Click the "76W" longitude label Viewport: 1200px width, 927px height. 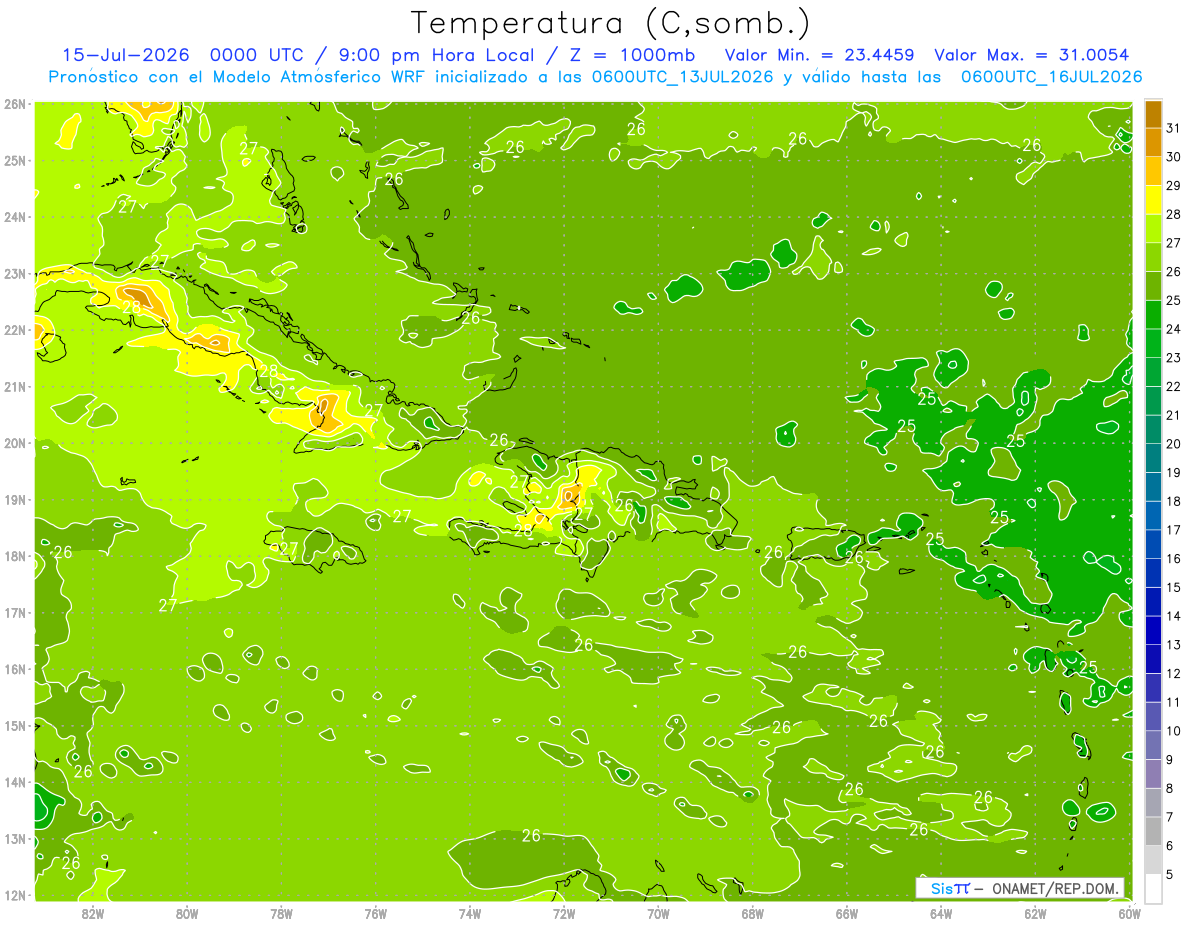pyautogui.click(x=375, y=914)
